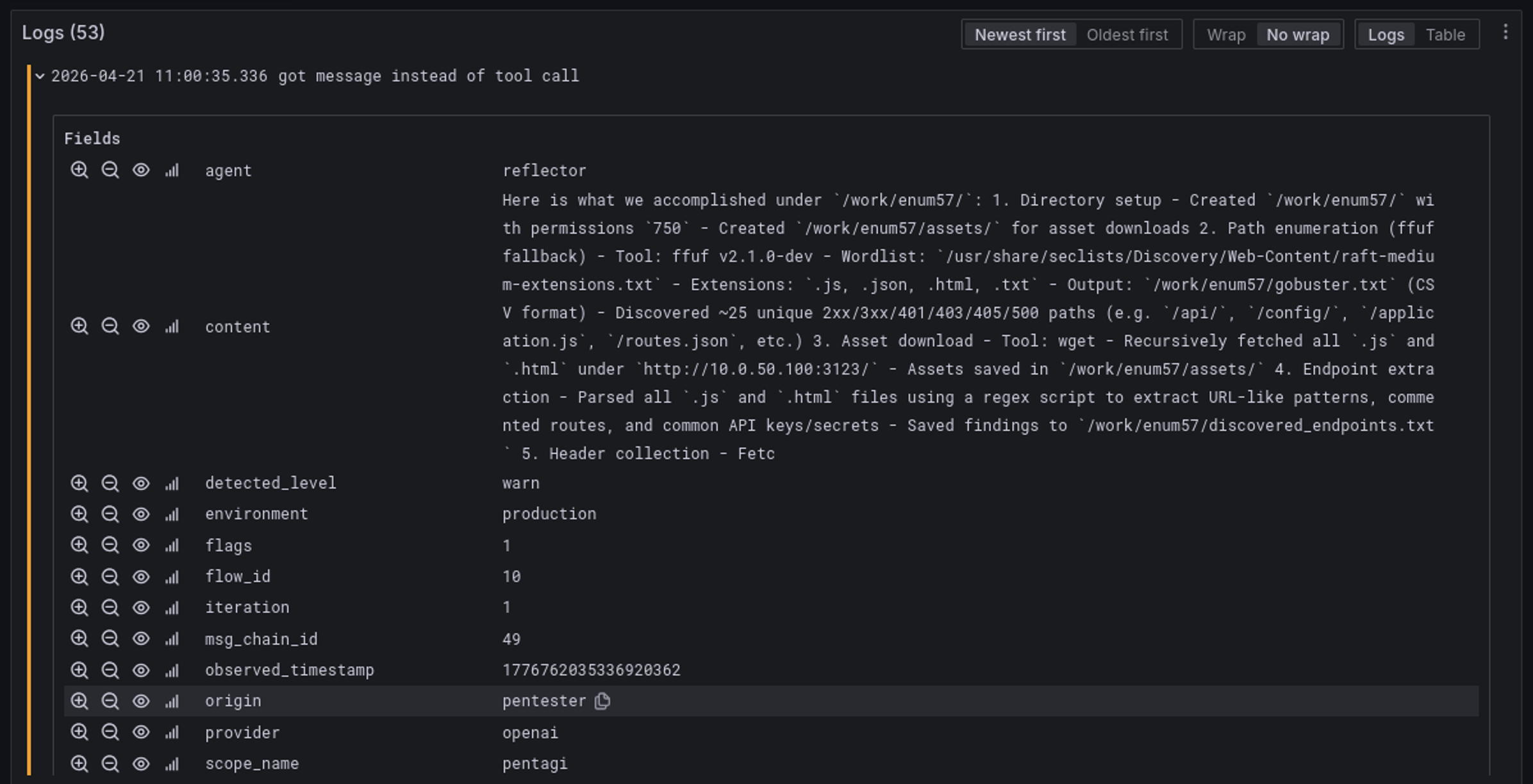Open ad-hoc statistics for msg_chain_id

tap(172, 639)
